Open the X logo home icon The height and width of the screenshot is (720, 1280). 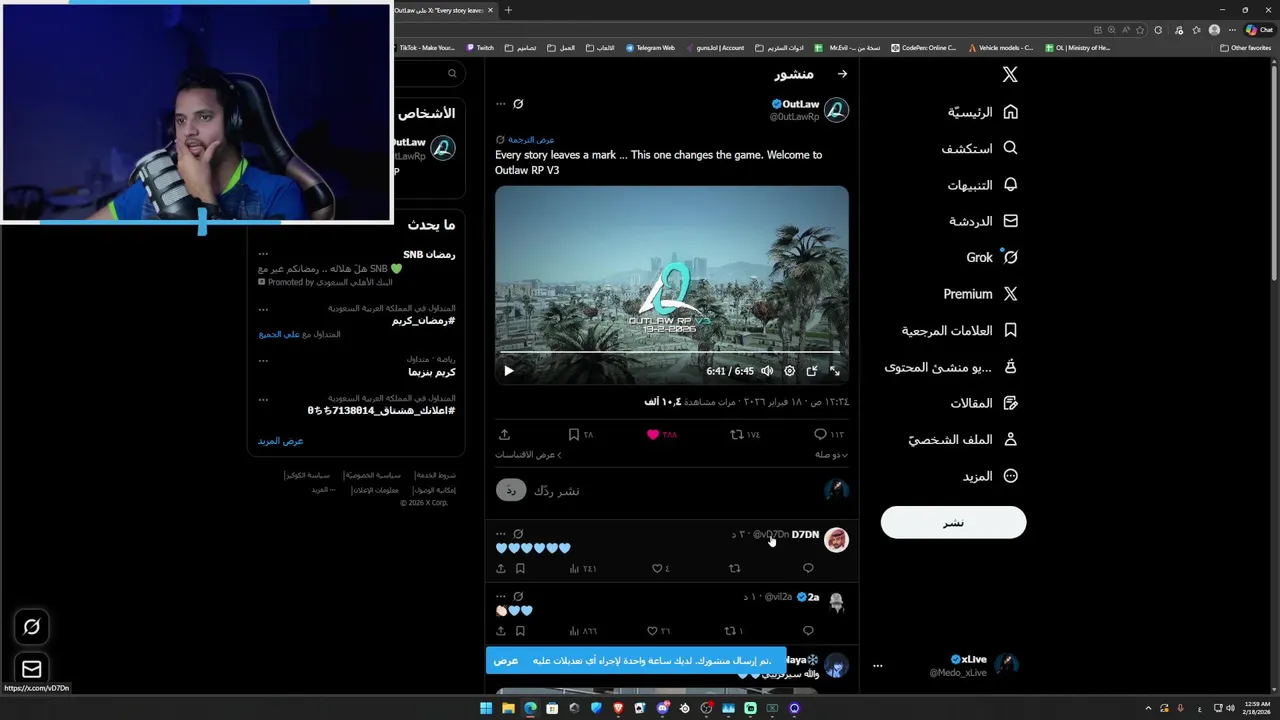point(1010,75)
